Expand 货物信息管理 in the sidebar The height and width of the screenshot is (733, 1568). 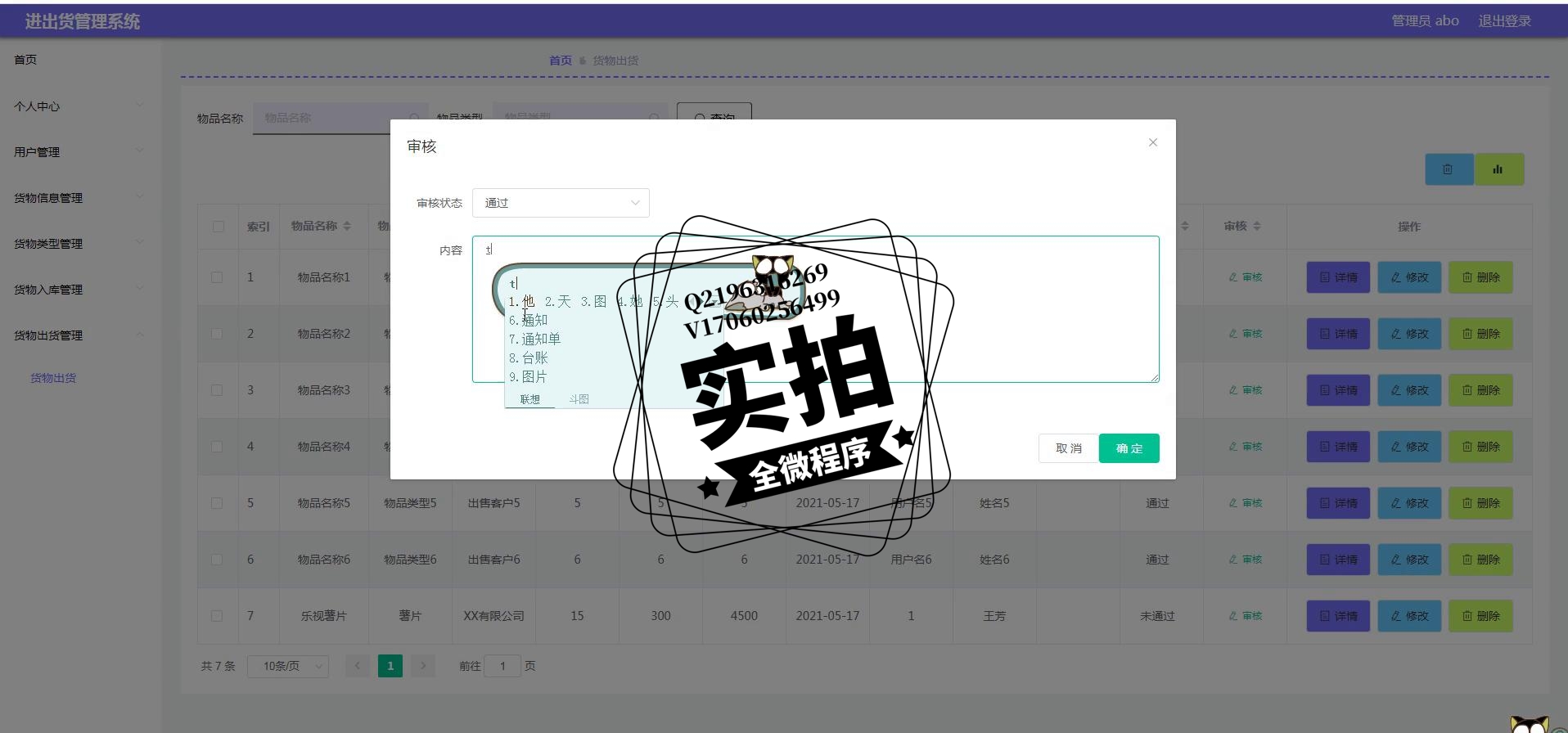[x=79, y=198]
